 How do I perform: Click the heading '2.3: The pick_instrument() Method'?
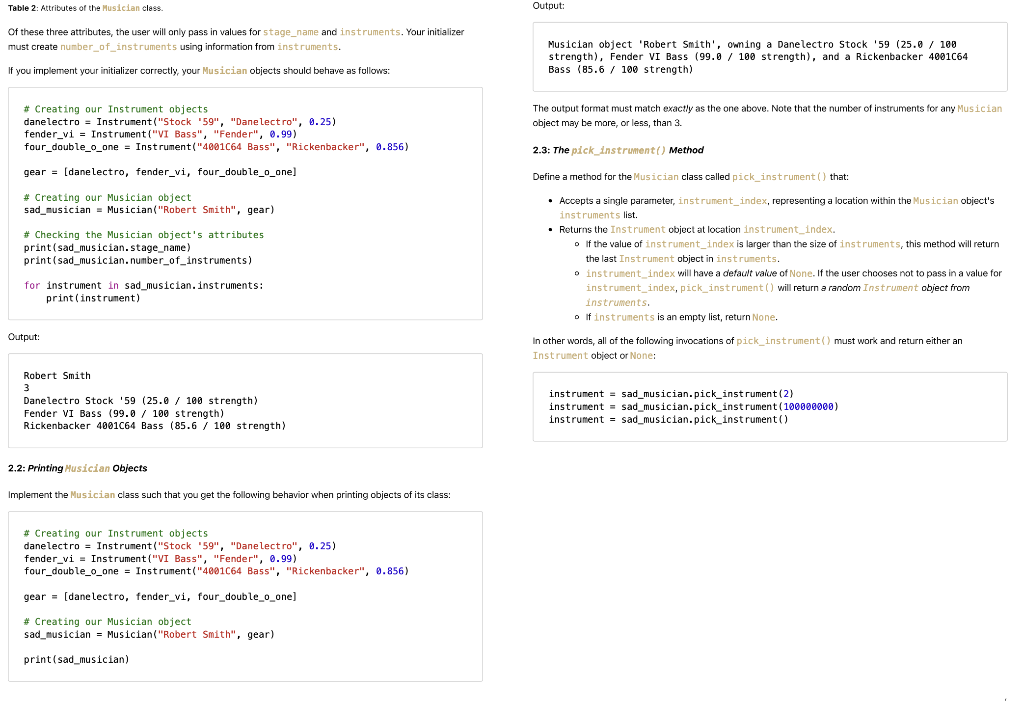[618, 150]
